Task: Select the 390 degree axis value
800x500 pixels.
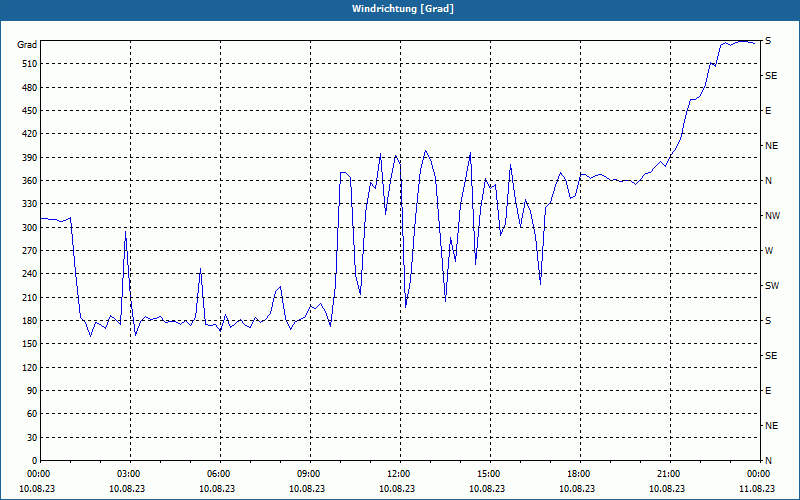Action: tap(30, 158)
